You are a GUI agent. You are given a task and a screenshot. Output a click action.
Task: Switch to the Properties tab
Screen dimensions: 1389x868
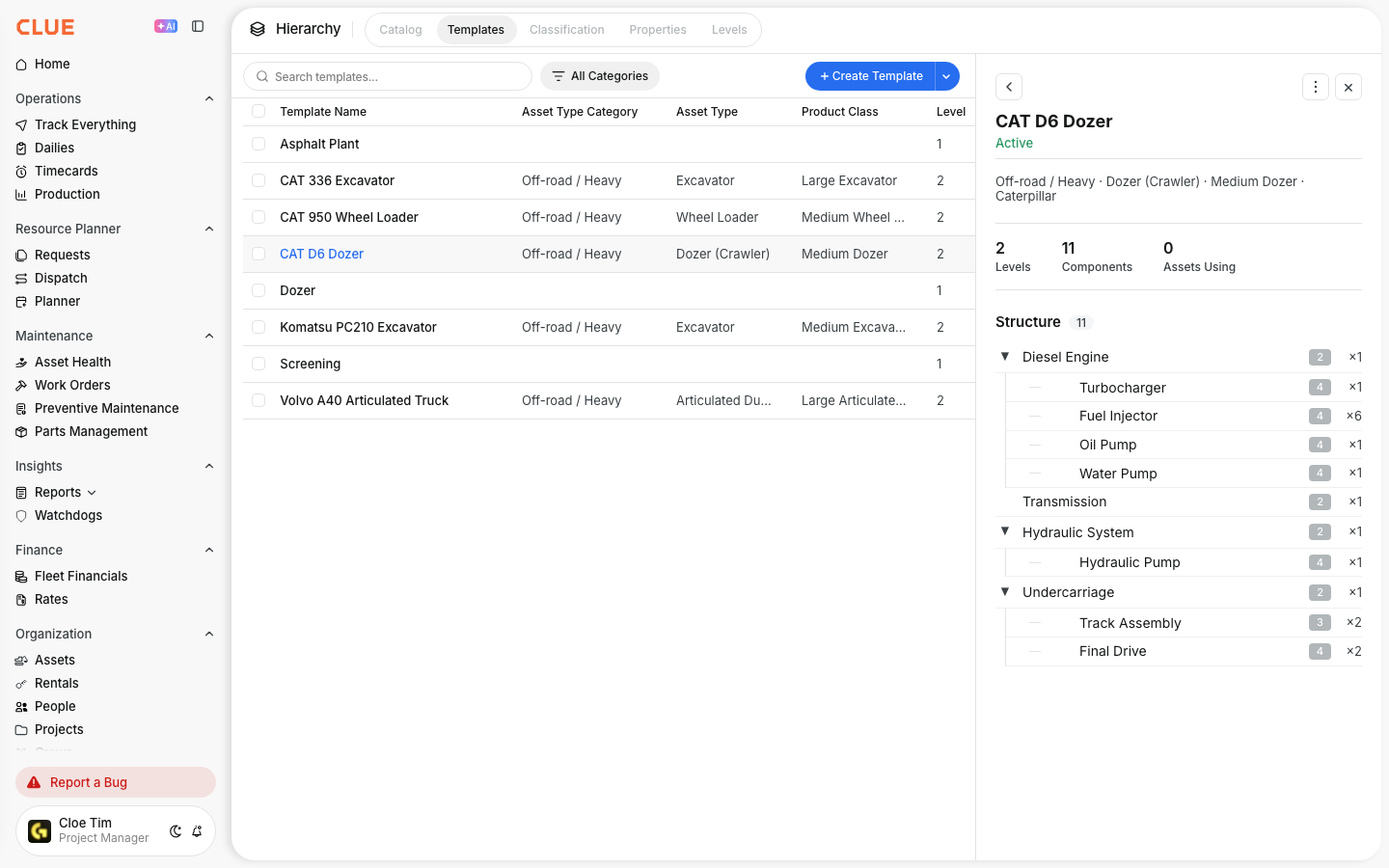point(658,30)
